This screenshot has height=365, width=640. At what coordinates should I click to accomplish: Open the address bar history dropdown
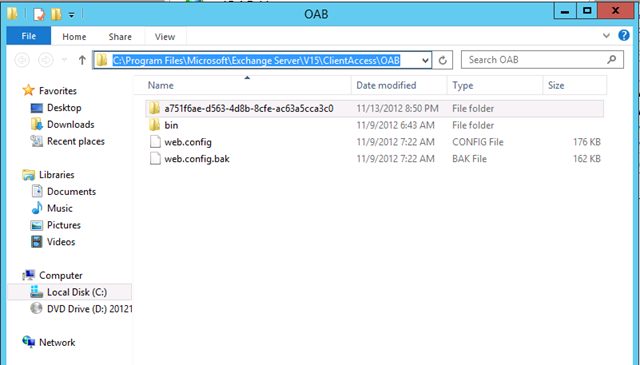click(425, 60)
